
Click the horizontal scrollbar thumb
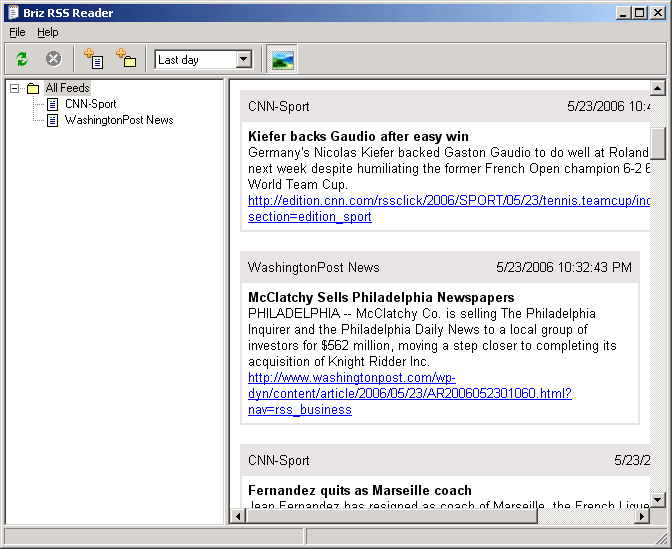pos(392,516)
